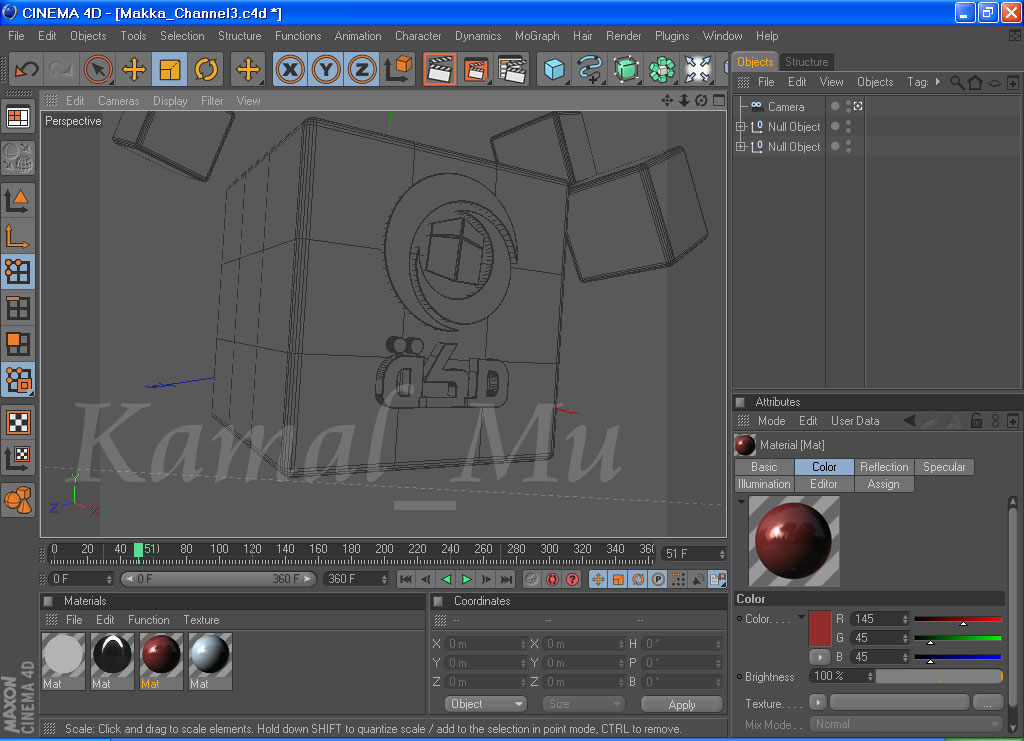Screen dimensions: 1024x741
Task: Go to end of animation
Action: tap(506, 579)
